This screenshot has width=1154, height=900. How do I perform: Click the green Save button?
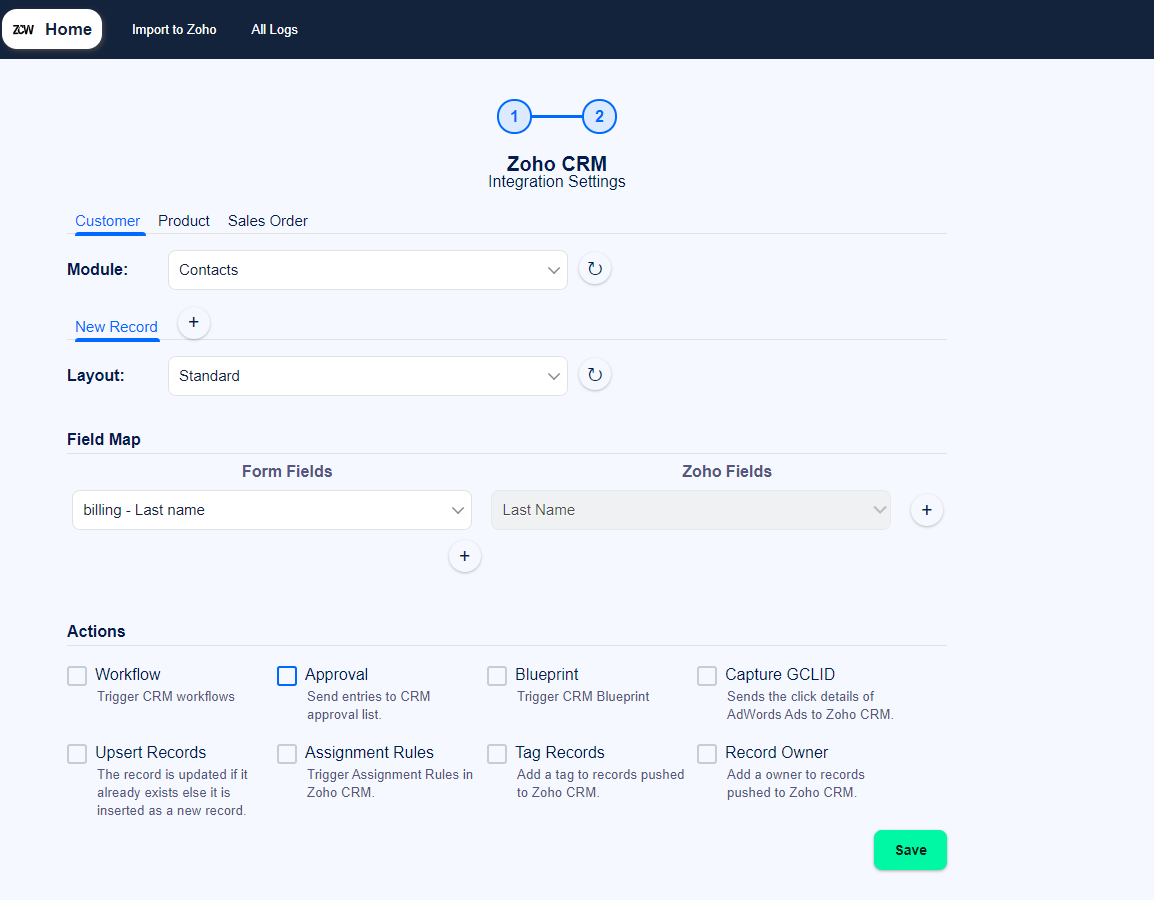tap(910, 850)
